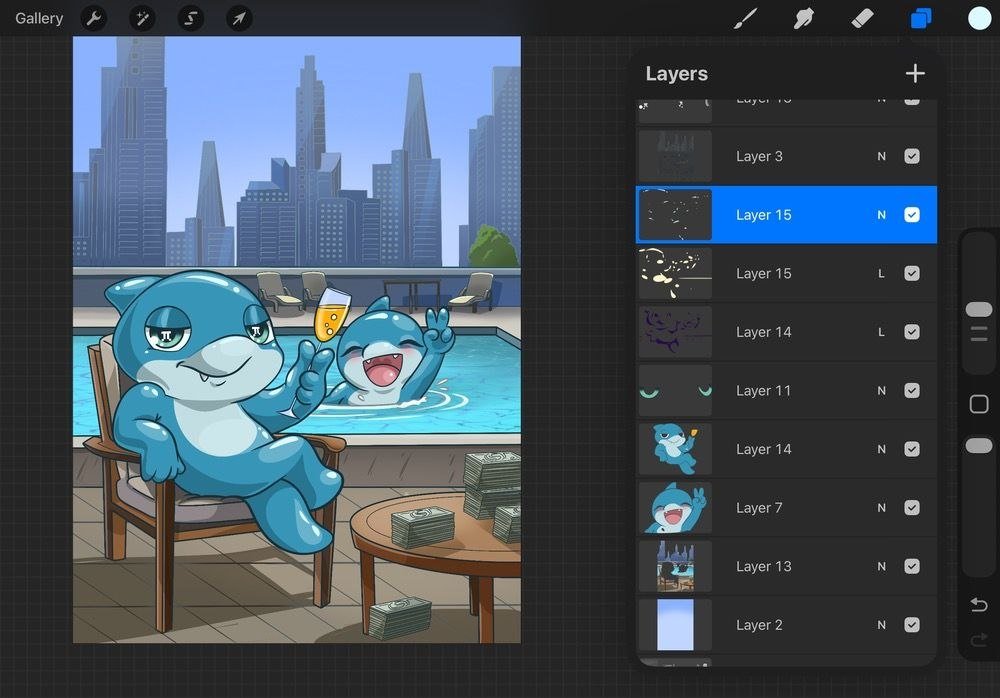Open blend mode N of Layer 11
This screenshot has width=1000, height=698.
(x=881, y=390)
